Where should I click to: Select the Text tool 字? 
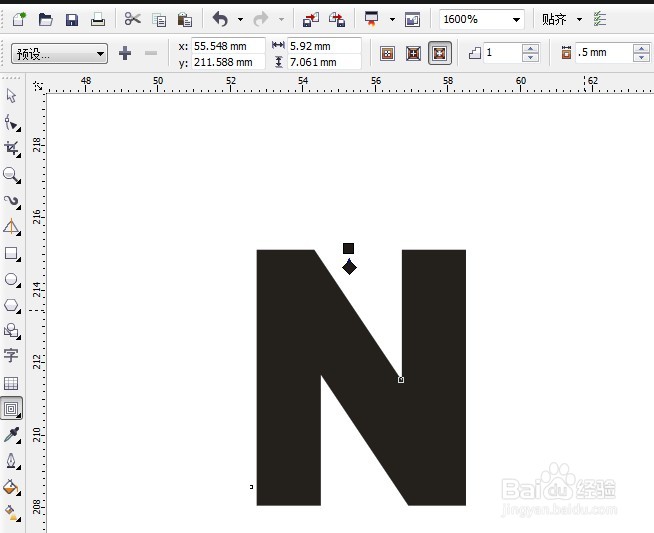[x=11, y=356]
